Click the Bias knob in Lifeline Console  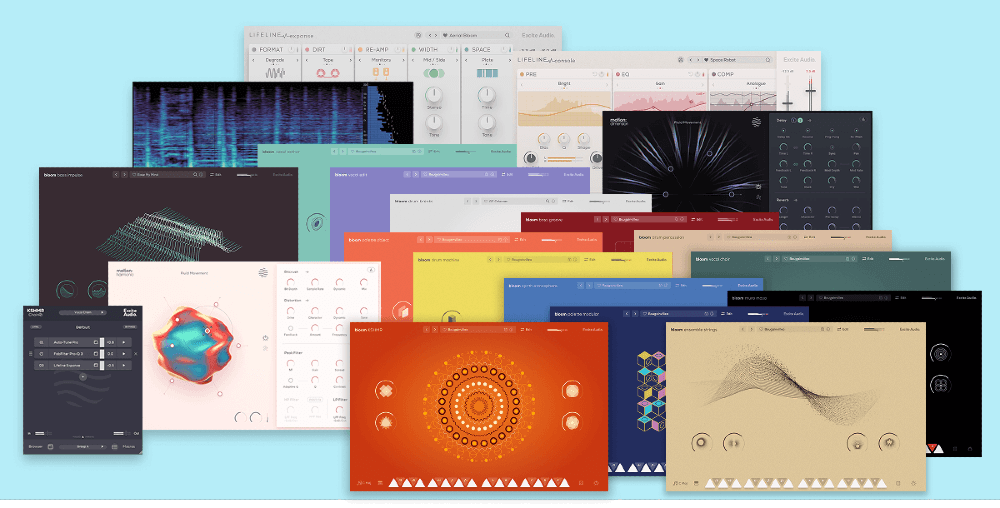click(543, 138)
